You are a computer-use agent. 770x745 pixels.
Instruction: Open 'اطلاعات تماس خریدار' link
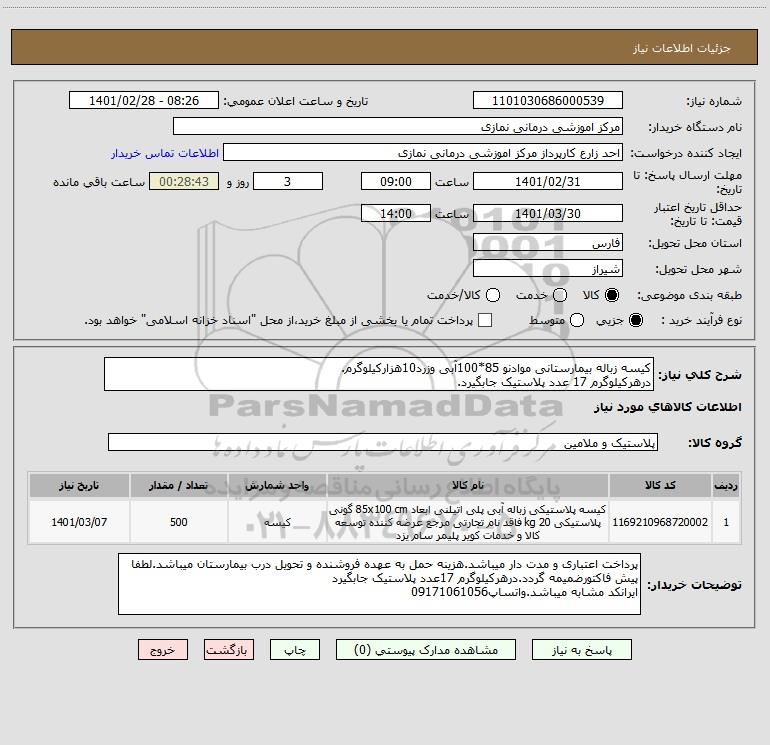pos(165,153)
